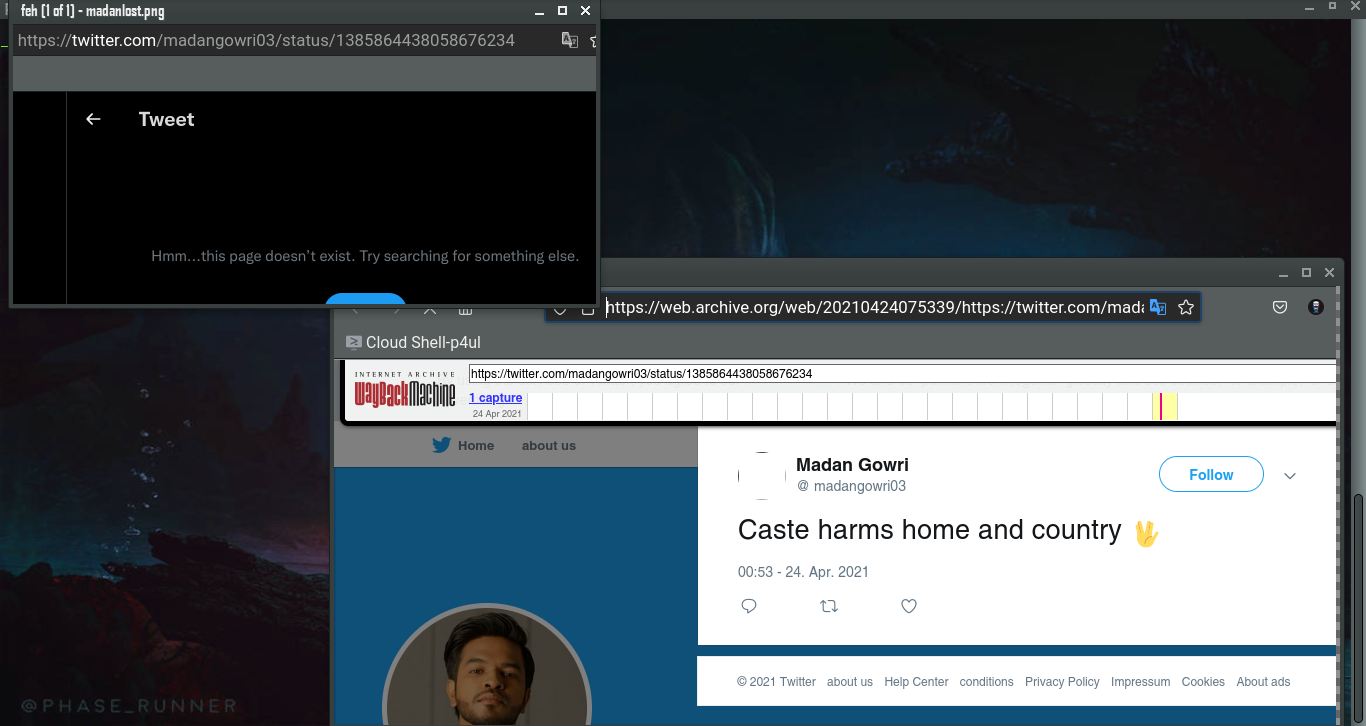Focus the browser address bar with web.archive.org URL

click(x=874, y=307)
